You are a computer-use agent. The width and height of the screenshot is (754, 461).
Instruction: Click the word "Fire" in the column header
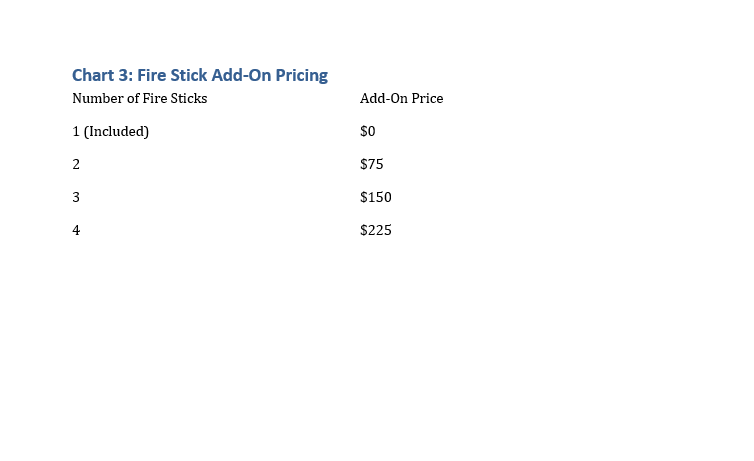(153, 99)
